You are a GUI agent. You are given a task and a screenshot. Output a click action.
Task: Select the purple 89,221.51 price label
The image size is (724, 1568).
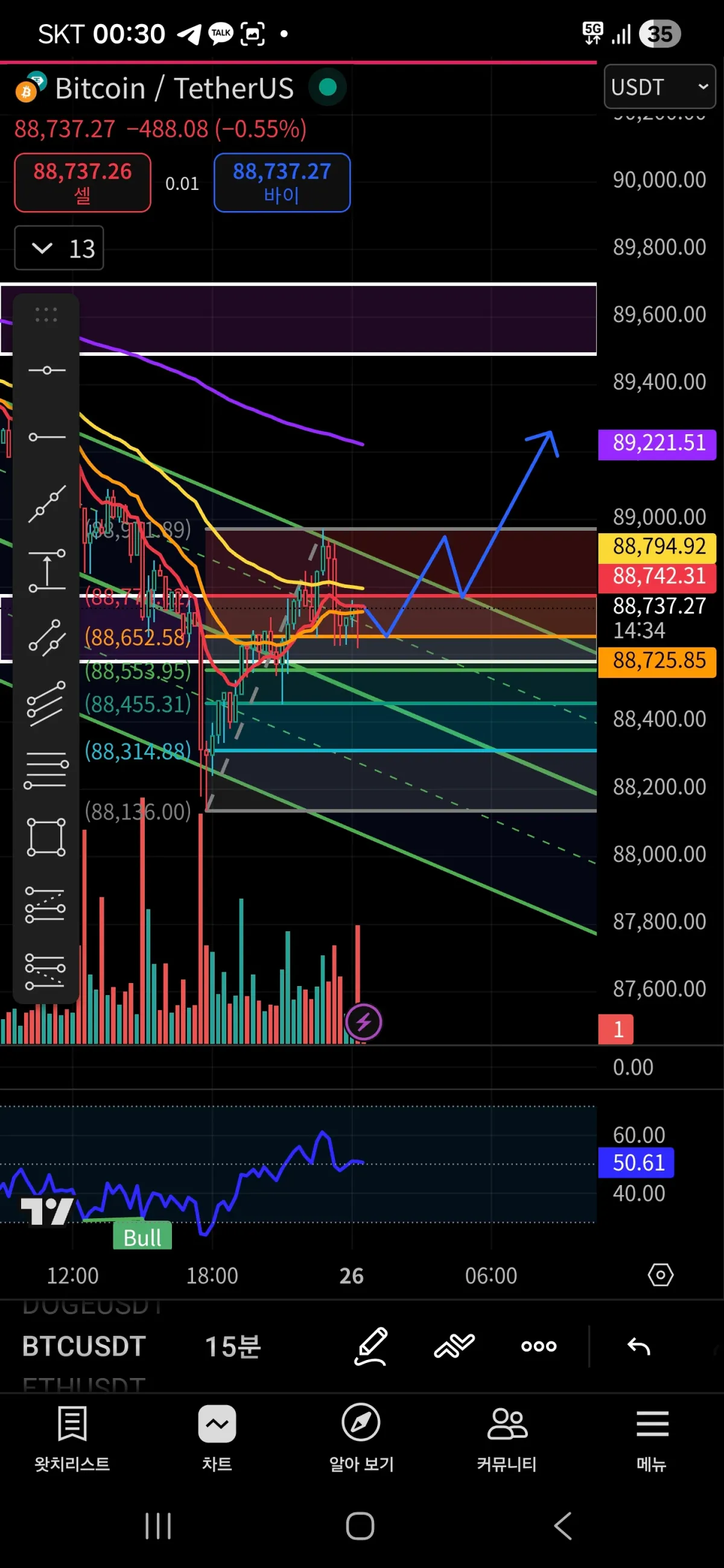coord(657,444)
